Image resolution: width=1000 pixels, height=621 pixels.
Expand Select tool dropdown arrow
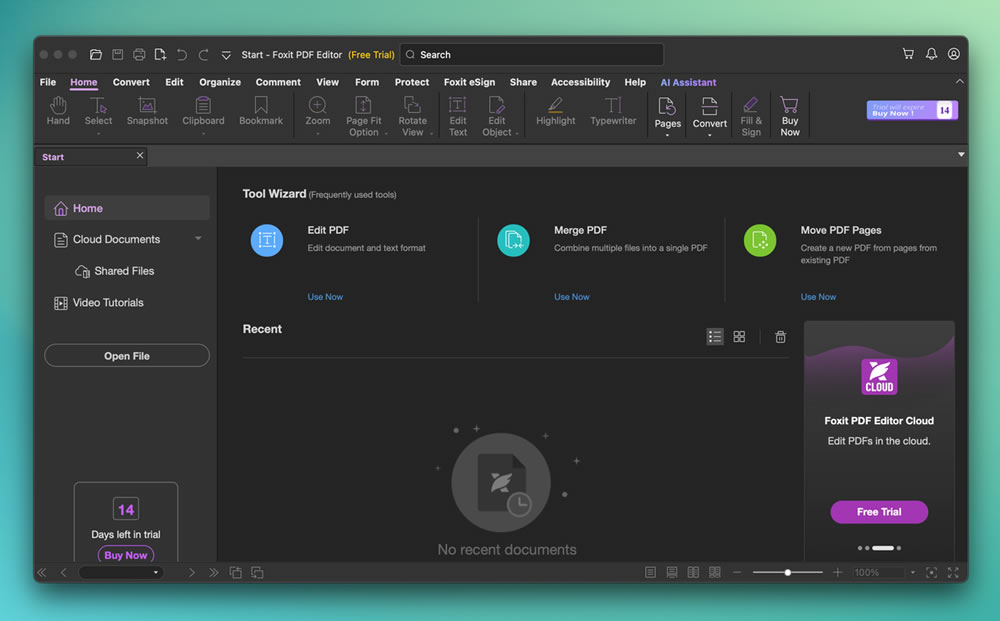pos(98,134)
